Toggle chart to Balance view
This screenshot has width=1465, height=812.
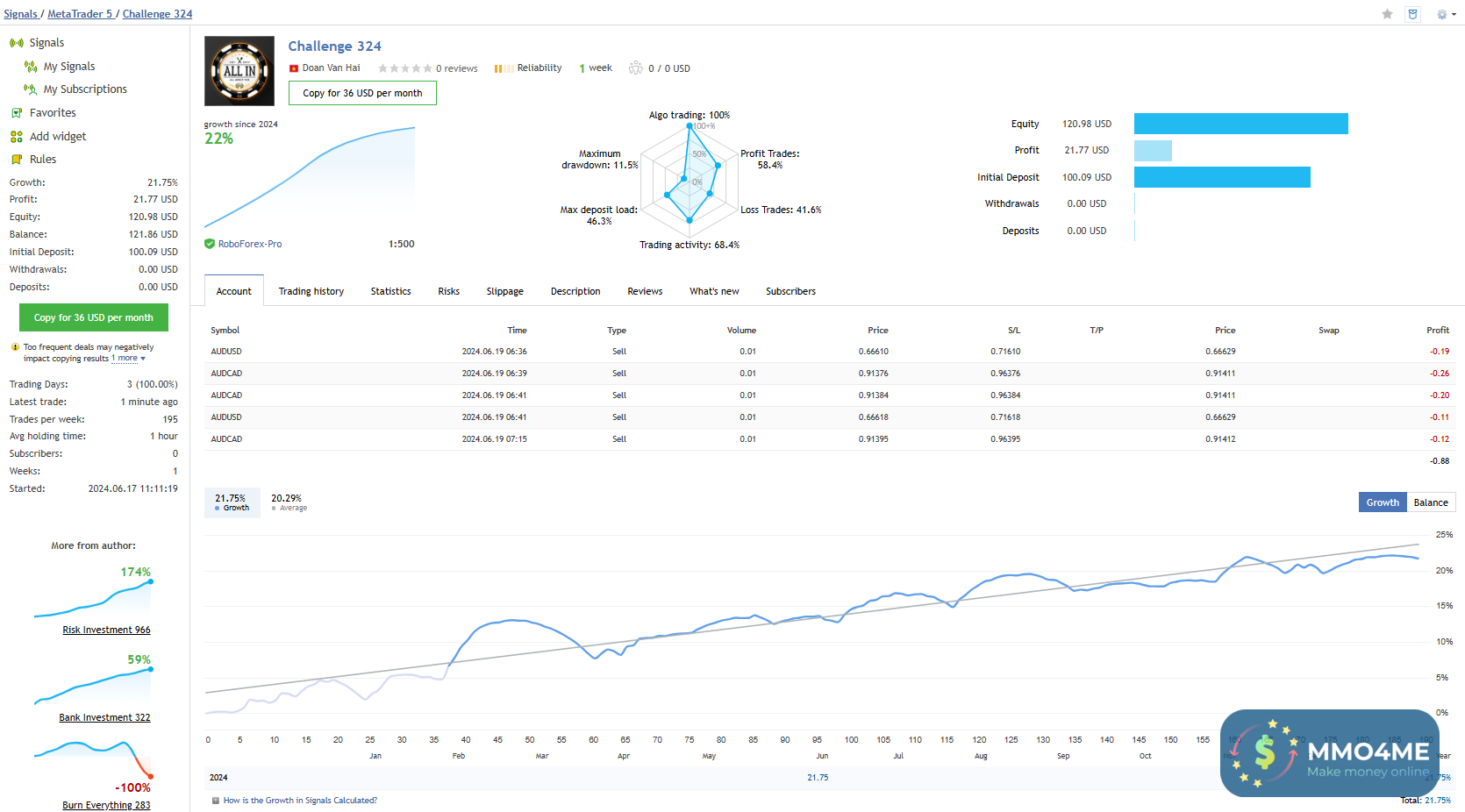(x=1431, y=502)
